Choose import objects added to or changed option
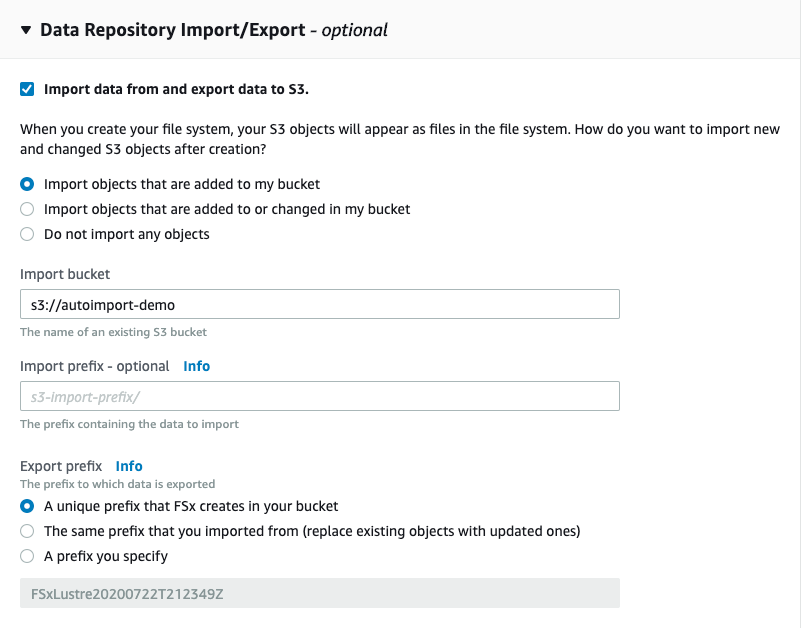The width and height of the screenshot is (801, 628). click(29, 209)
